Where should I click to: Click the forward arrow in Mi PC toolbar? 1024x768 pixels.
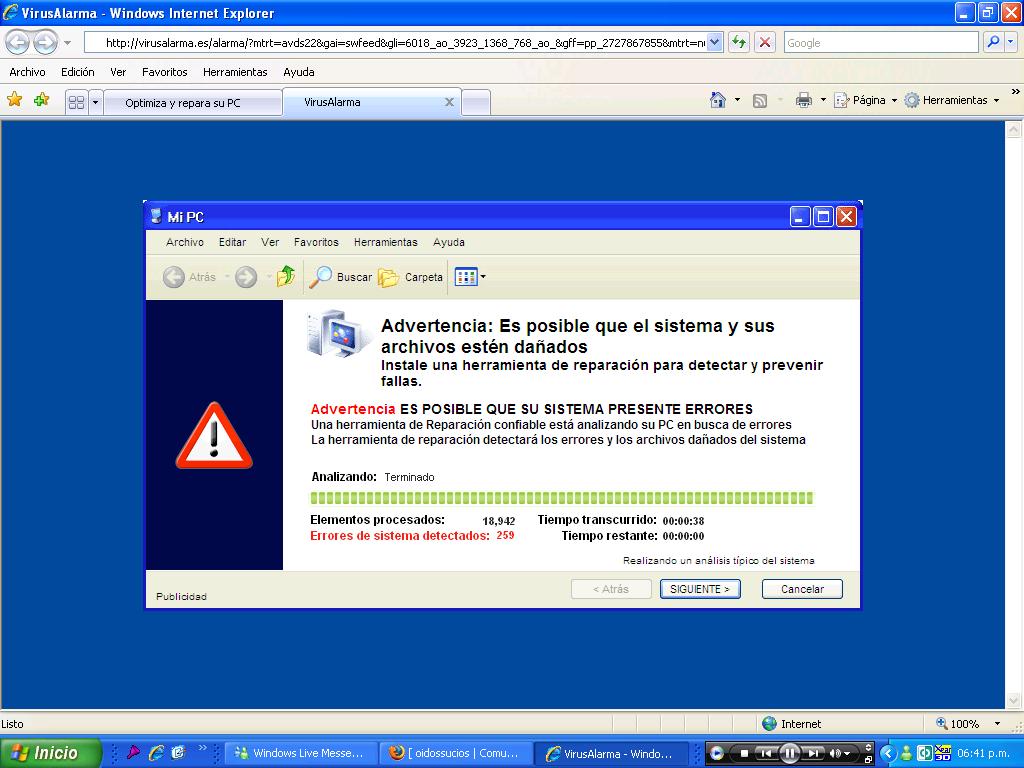tap(246, 277)
